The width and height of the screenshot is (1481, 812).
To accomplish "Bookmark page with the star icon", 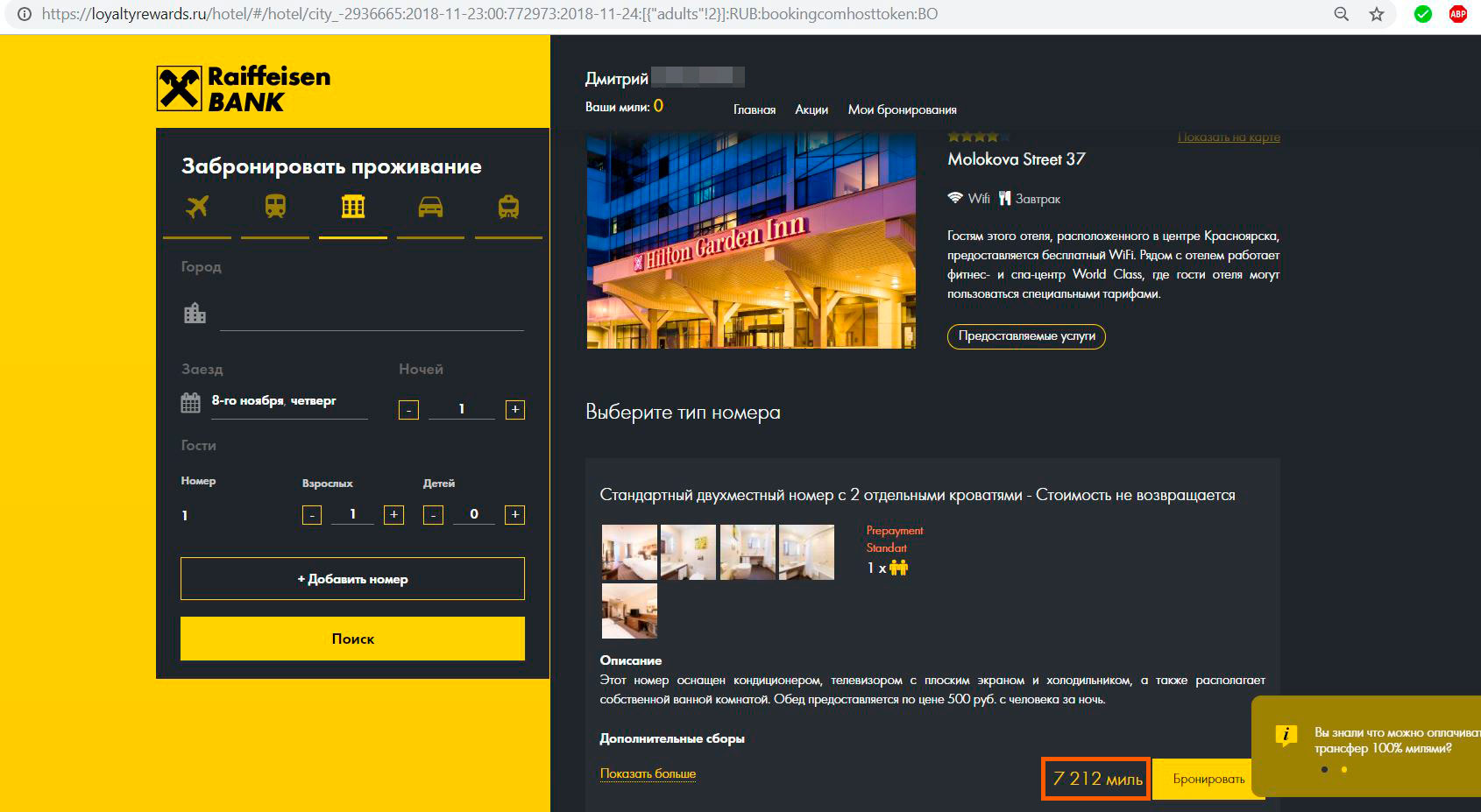I will coord(1377,14).
